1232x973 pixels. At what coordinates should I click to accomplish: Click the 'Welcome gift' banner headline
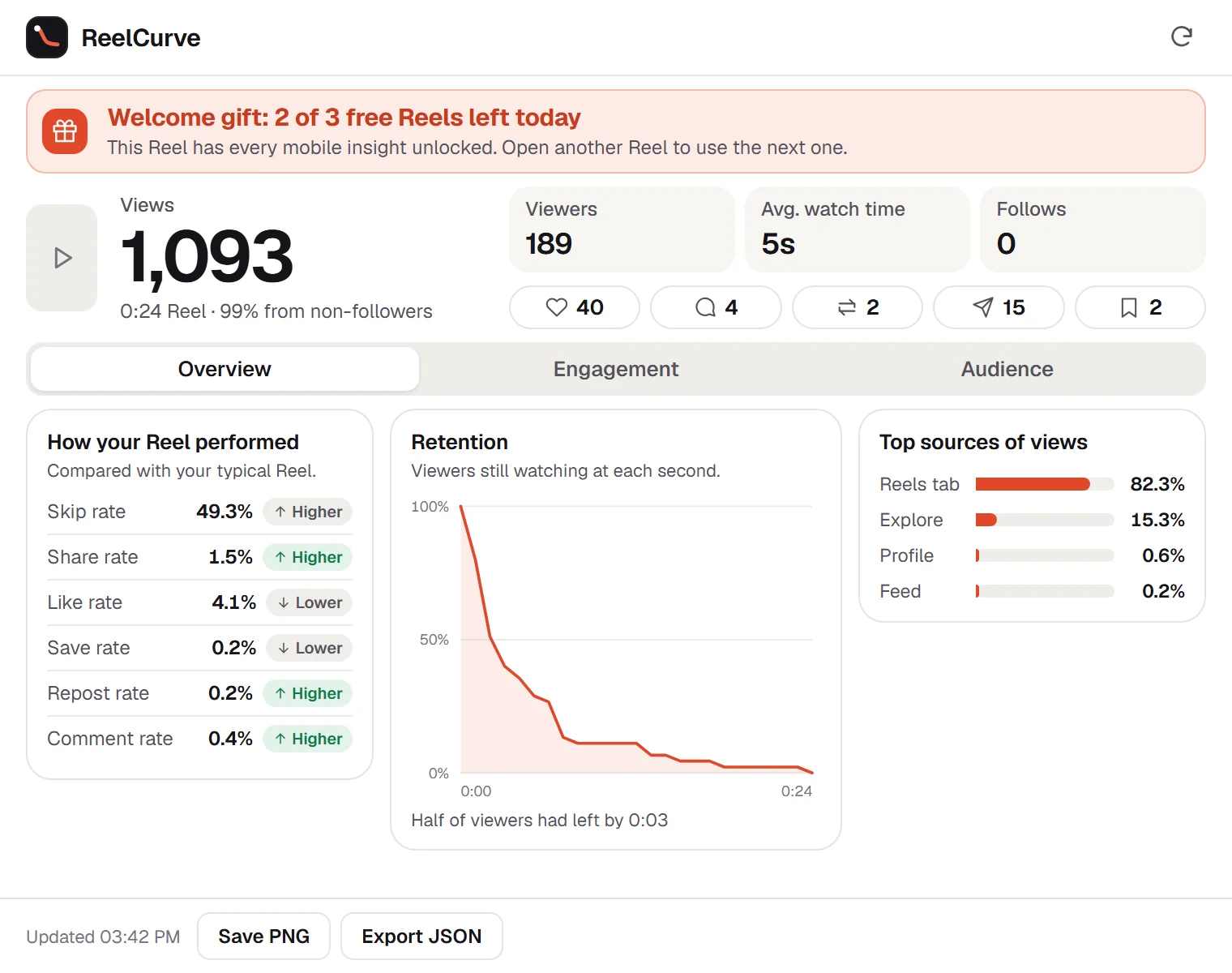tap(344, 118)
